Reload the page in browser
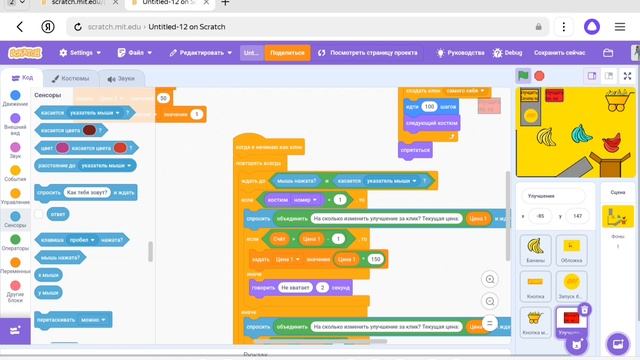Viewport: 640px width, 360px height. coord(78,27)
